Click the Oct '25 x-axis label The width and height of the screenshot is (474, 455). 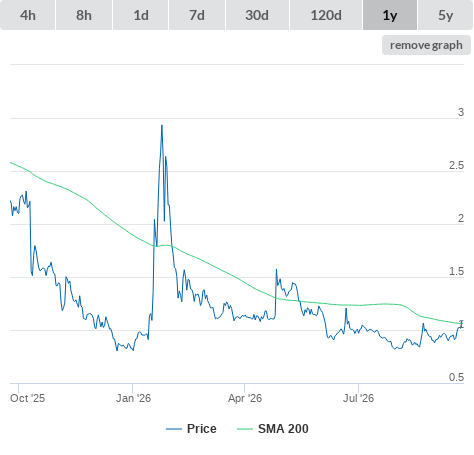point(27,398)
